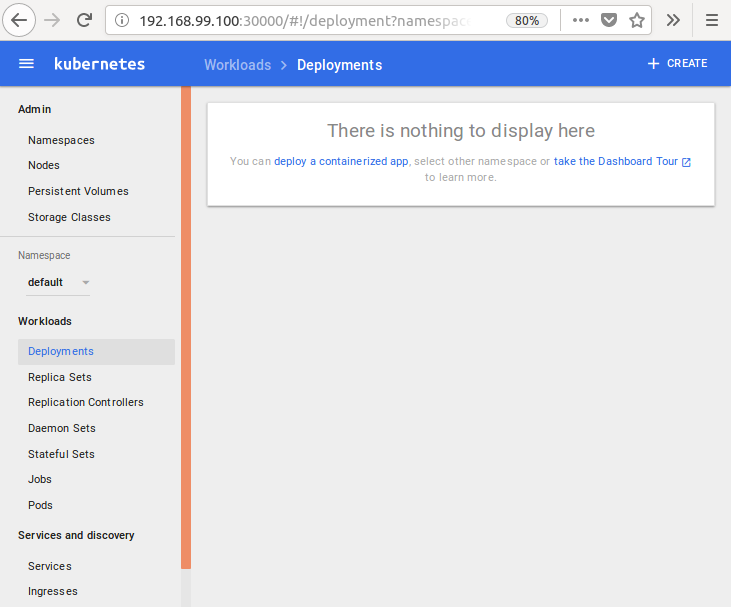Select Namespaces in sidebar
The height and width of the screenshot is (607, 731).
point(61,140)
